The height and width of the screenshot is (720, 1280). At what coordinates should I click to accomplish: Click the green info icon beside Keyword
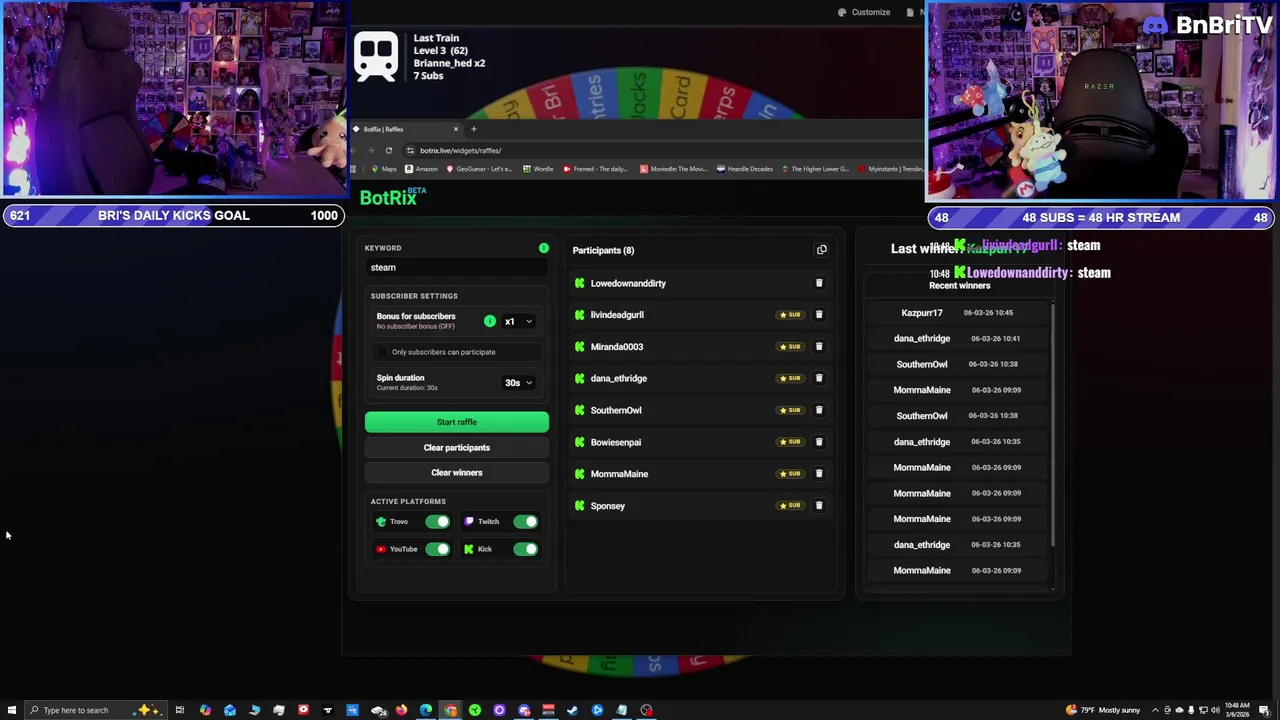point(544,248)
